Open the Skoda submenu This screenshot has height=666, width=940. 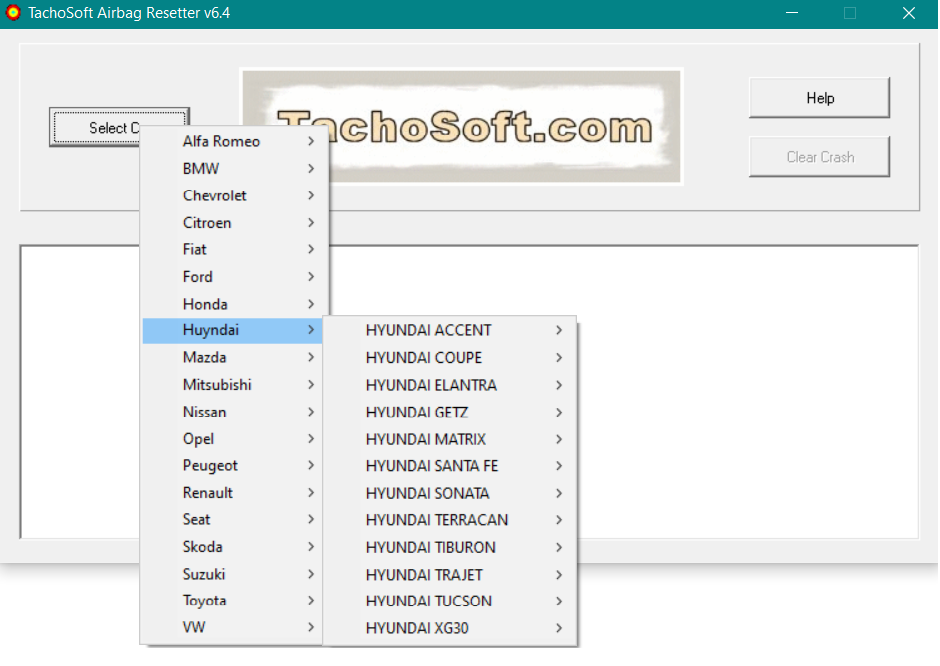pos(234,547)
